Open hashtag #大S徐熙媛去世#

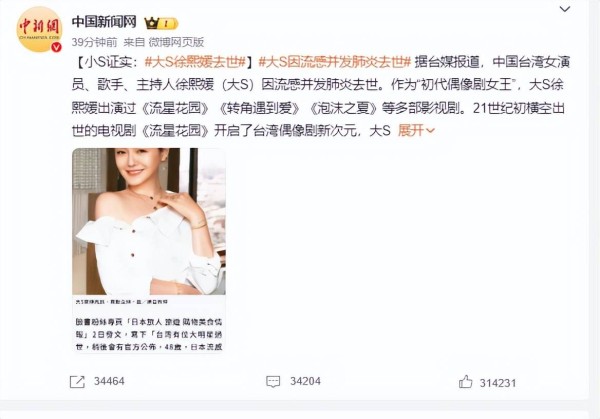coord(195,62)
